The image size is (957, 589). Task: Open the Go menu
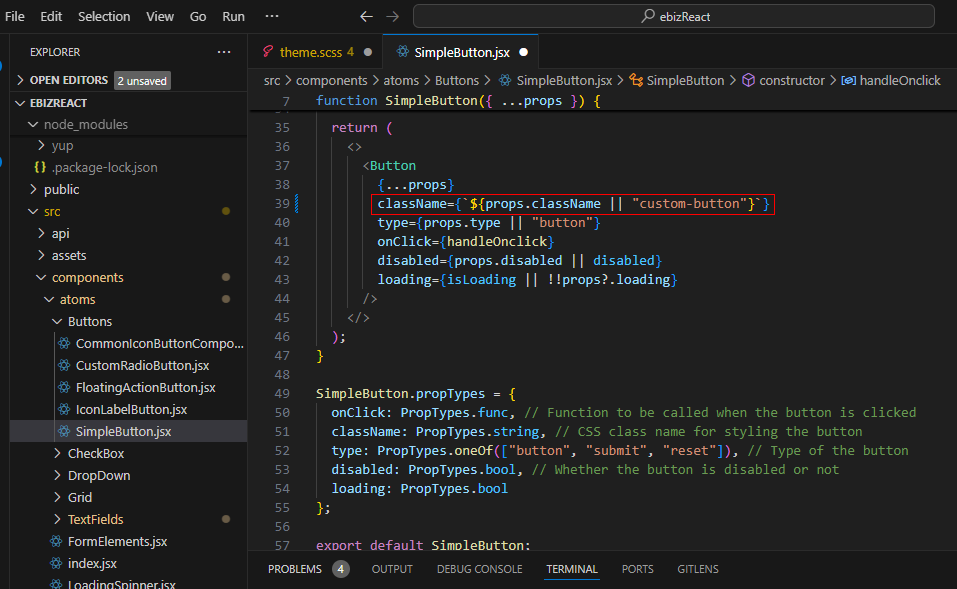pyautogui.click(x=198, y=16)
